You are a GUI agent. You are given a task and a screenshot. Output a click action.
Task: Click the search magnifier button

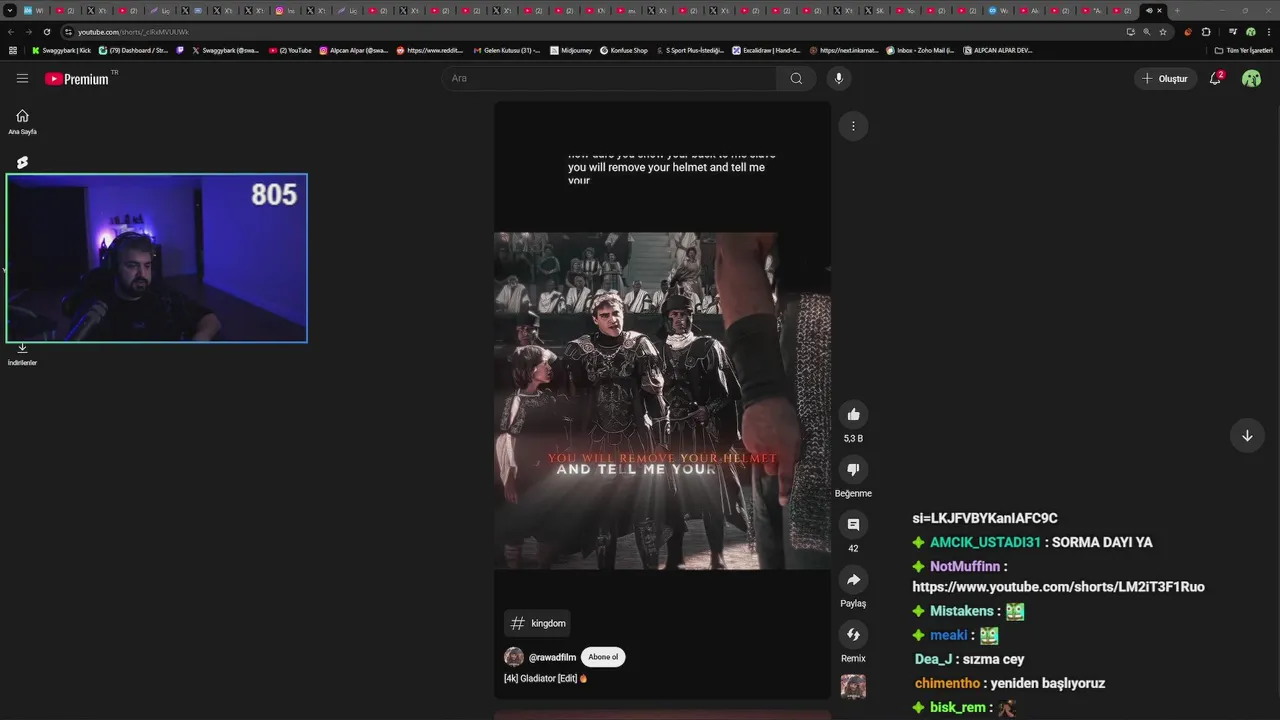796,78
